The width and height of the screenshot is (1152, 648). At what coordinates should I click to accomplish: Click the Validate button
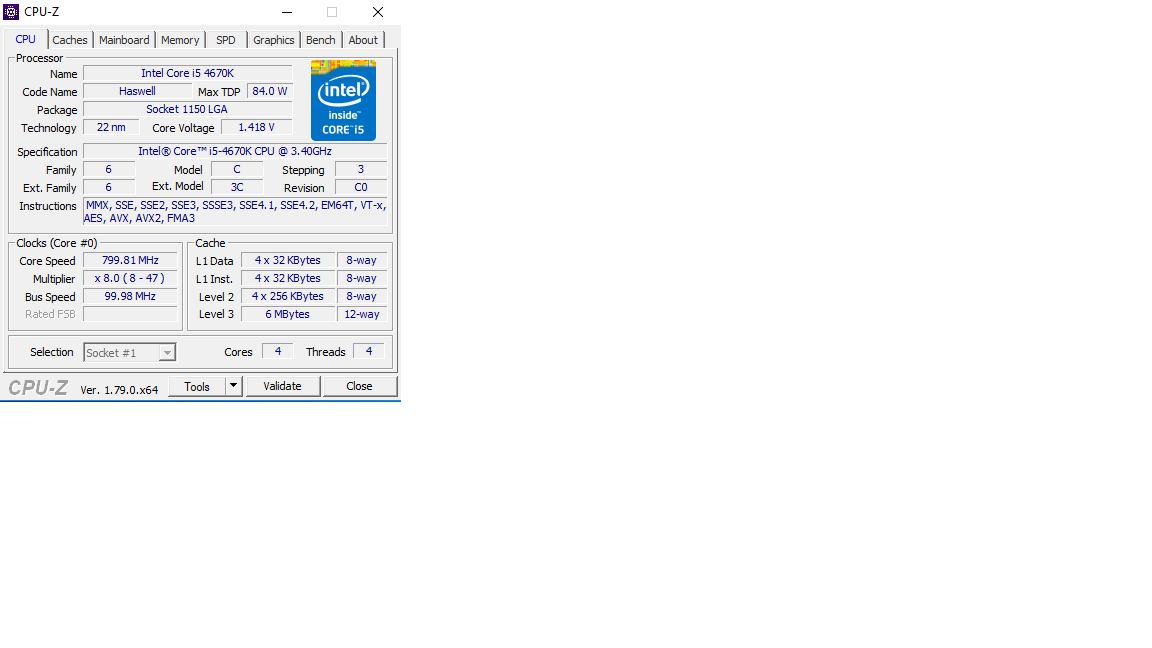(283, 386)
